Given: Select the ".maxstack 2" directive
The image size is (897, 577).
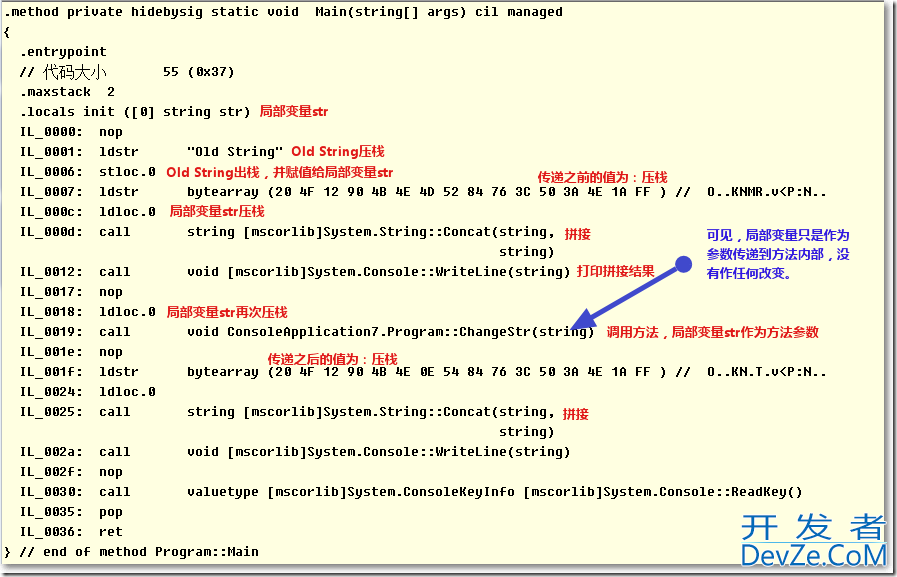Looking at the screenshot, I should (67, 92).
